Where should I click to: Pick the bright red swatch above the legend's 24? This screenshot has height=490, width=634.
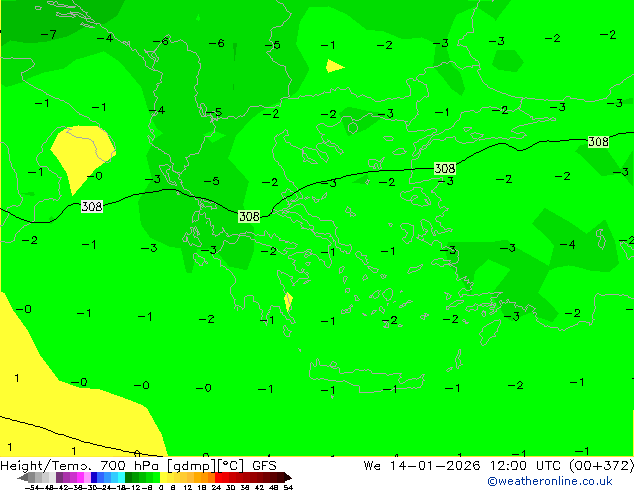(218, 477)
